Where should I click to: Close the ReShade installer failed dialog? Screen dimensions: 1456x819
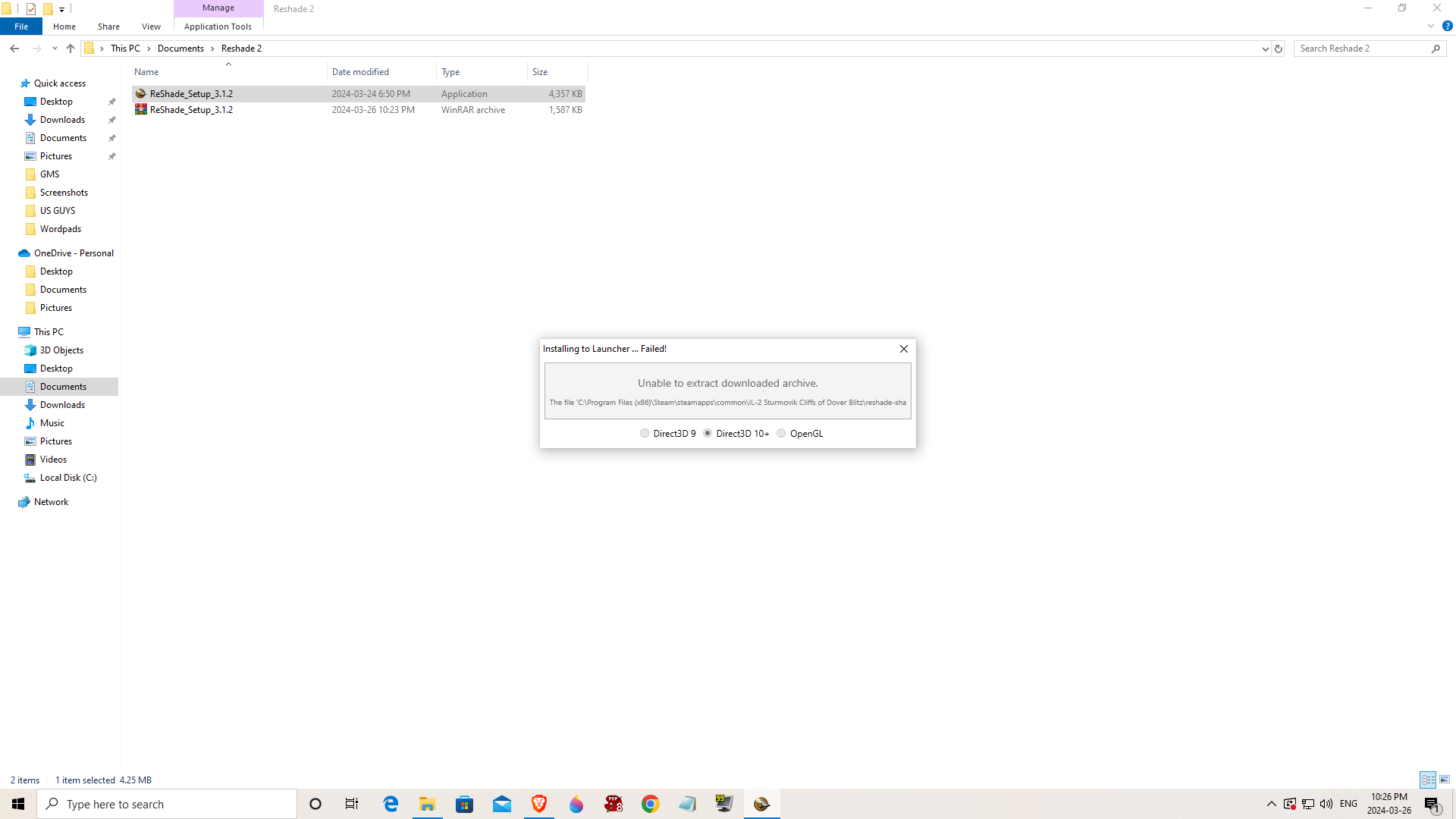(x=904, y=349)
